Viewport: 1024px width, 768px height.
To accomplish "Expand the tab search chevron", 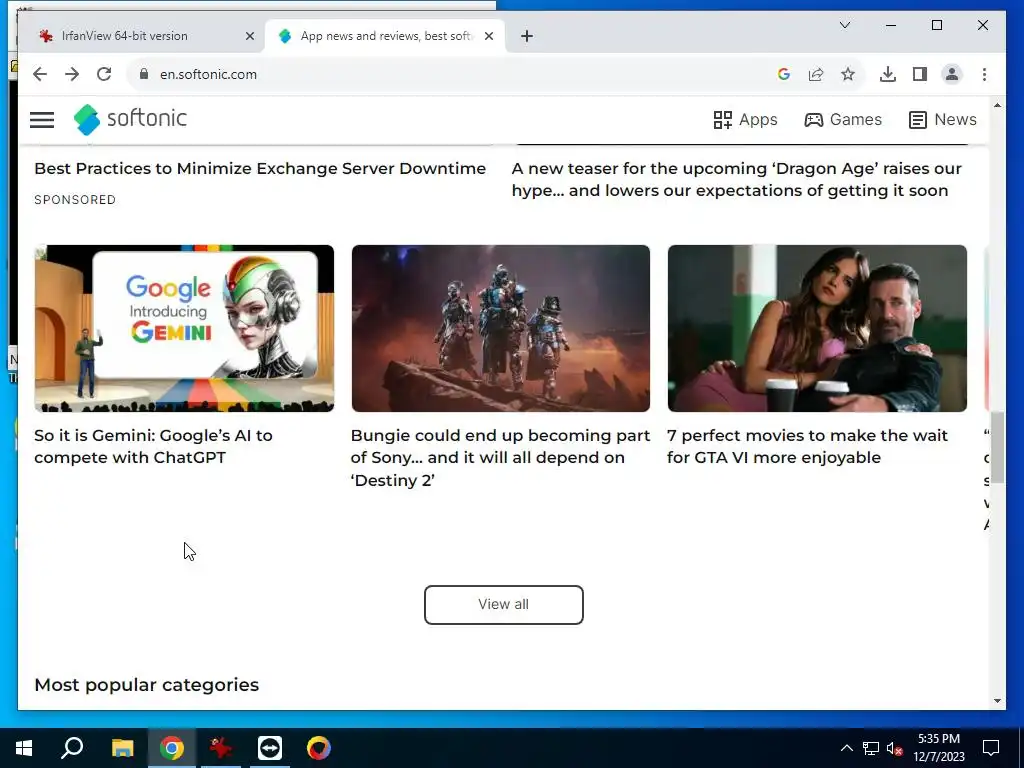I will [844, 25].
